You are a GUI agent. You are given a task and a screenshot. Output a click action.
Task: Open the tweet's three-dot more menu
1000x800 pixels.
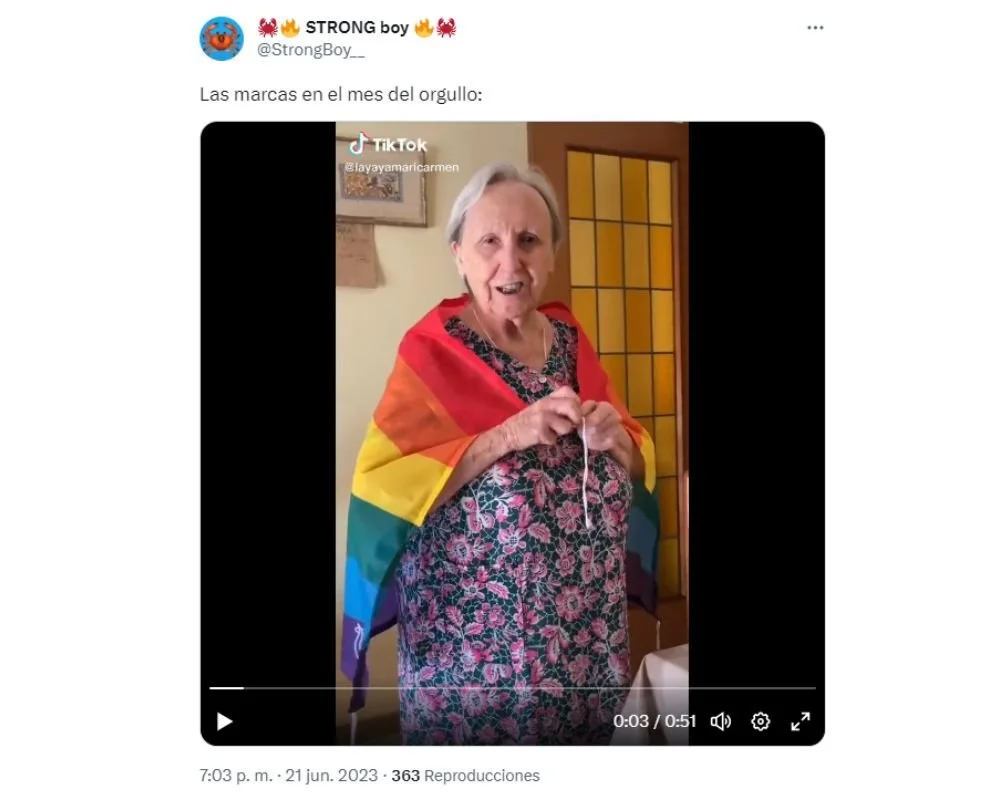point(815,27)
